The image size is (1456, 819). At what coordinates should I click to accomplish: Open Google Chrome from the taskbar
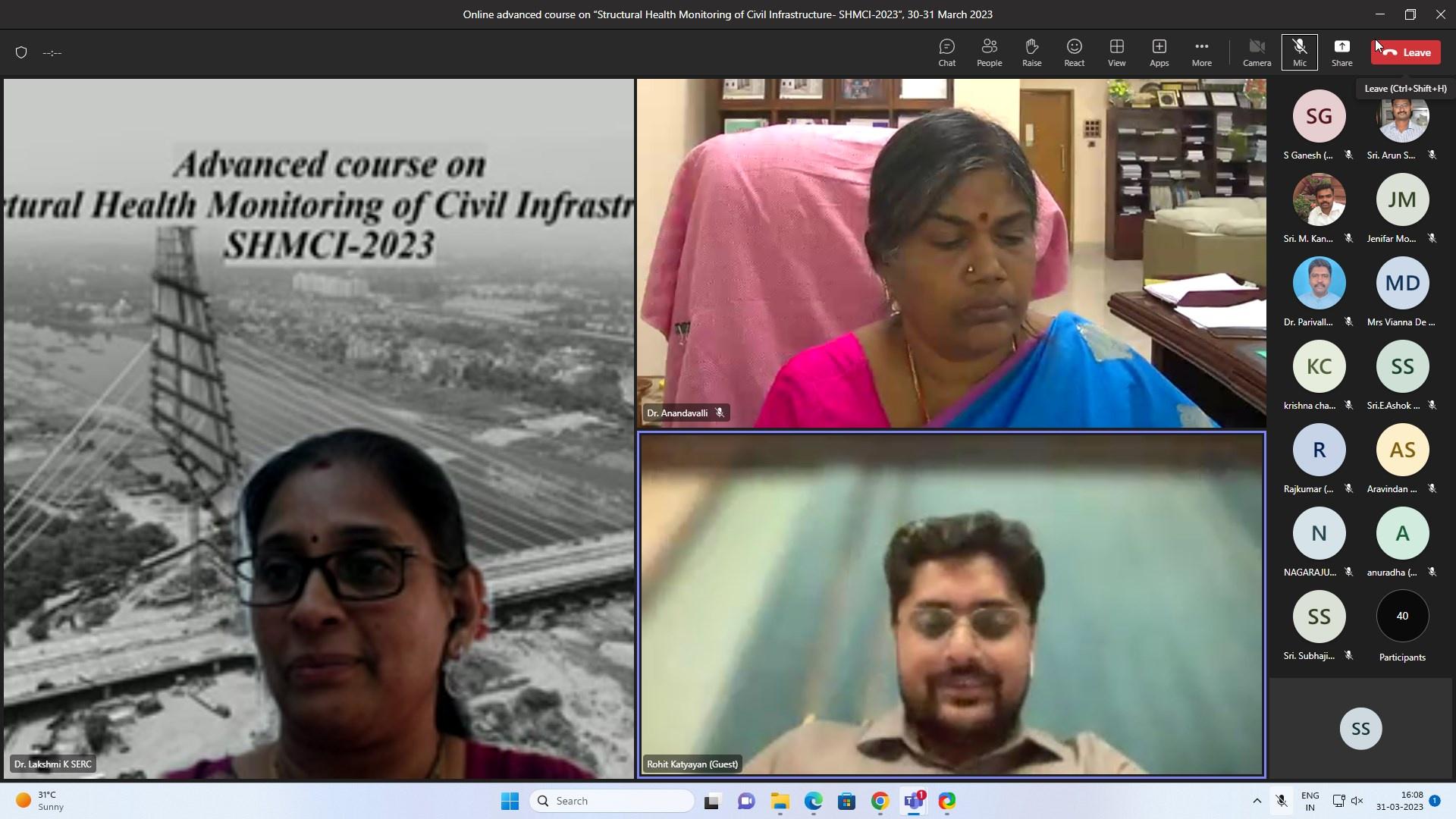[880, 801]
